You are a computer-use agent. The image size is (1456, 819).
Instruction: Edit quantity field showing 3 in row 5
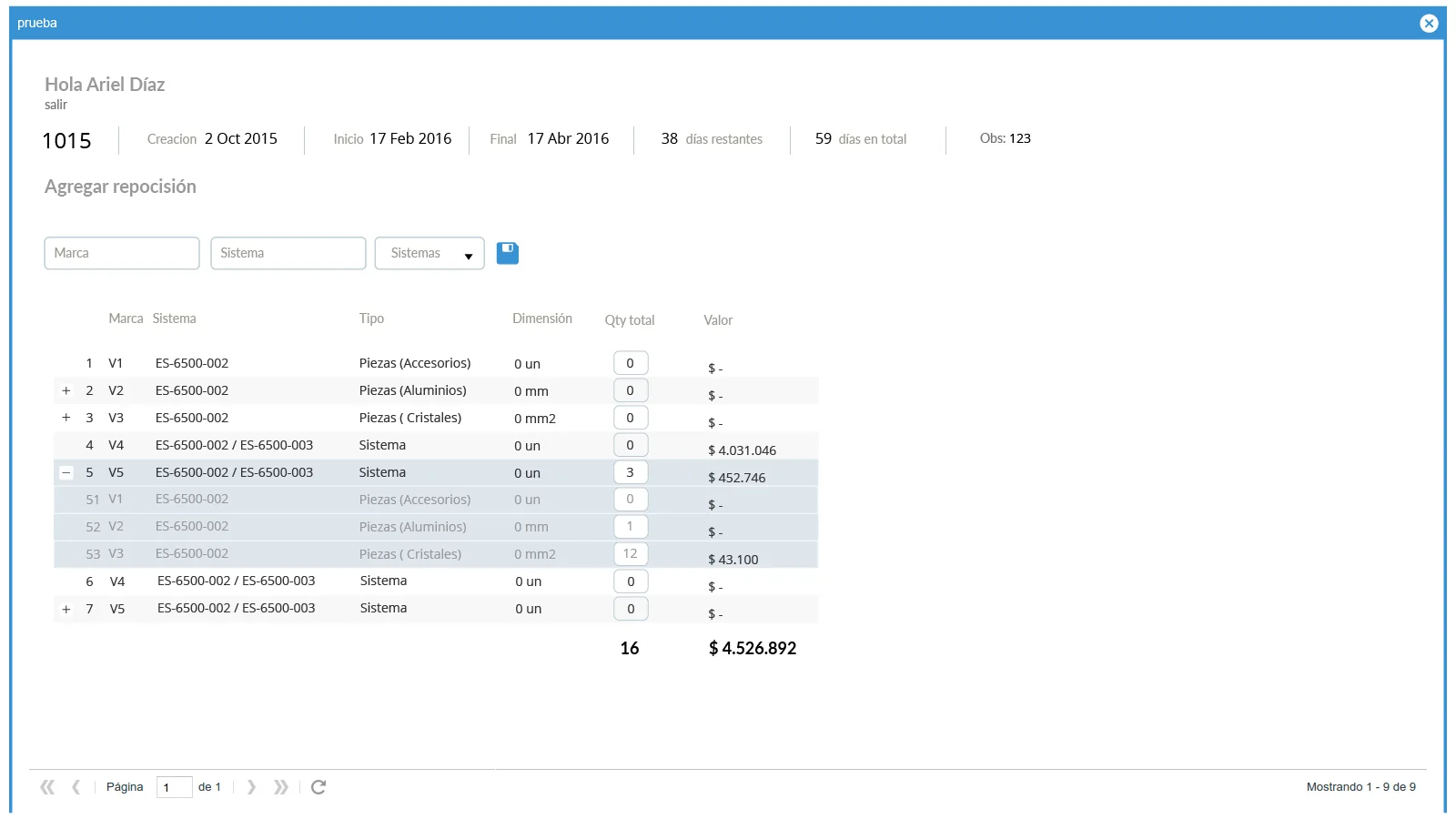(x=631, y=472)
